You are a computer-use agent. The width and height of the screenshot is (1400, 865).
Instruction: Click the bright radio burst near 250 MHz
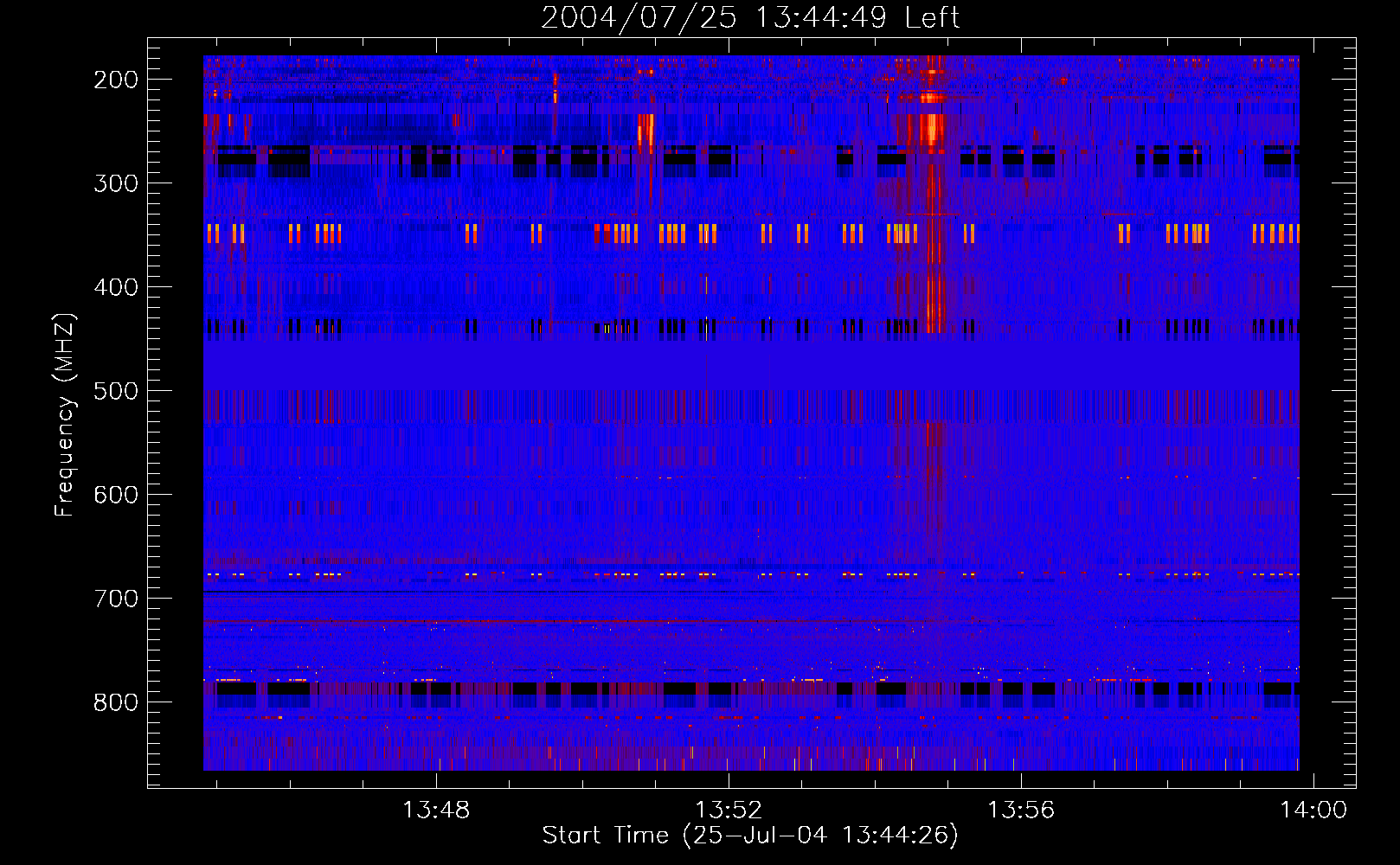[932, 130]
